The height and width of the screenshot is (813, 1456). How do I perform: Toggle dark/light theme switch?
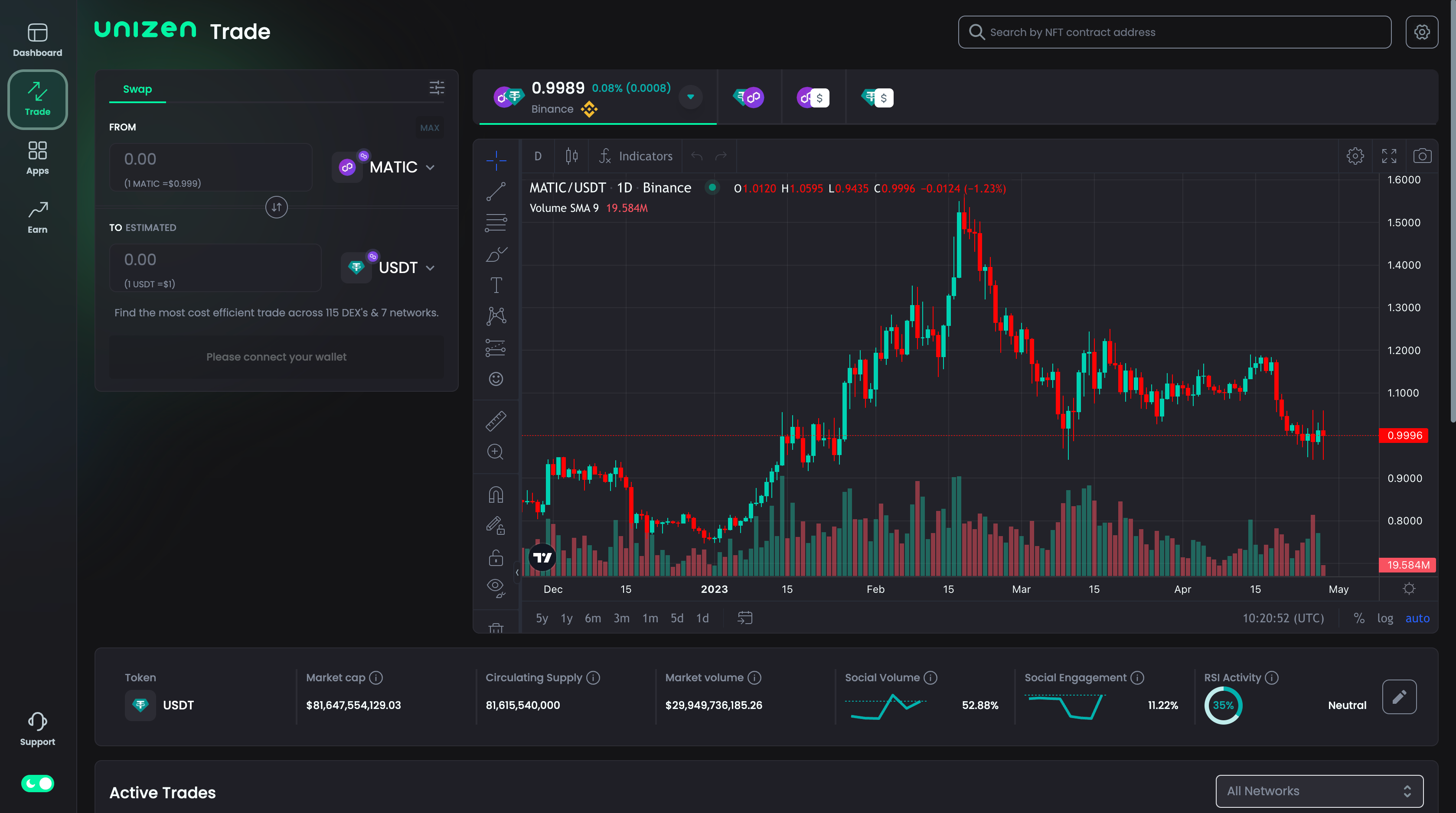coord(37,783)
